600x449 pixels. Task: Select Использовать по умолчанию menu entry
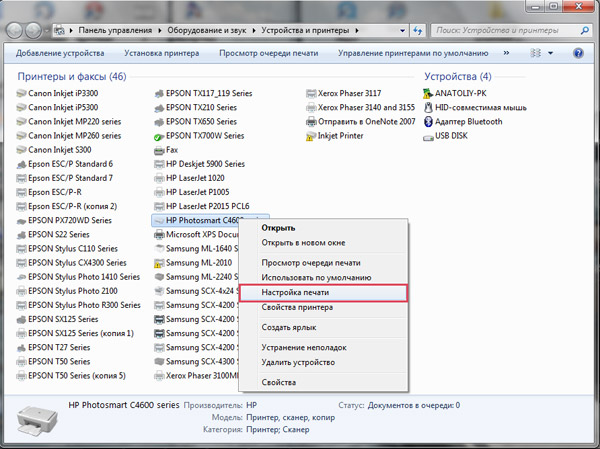tap(323, 278)
